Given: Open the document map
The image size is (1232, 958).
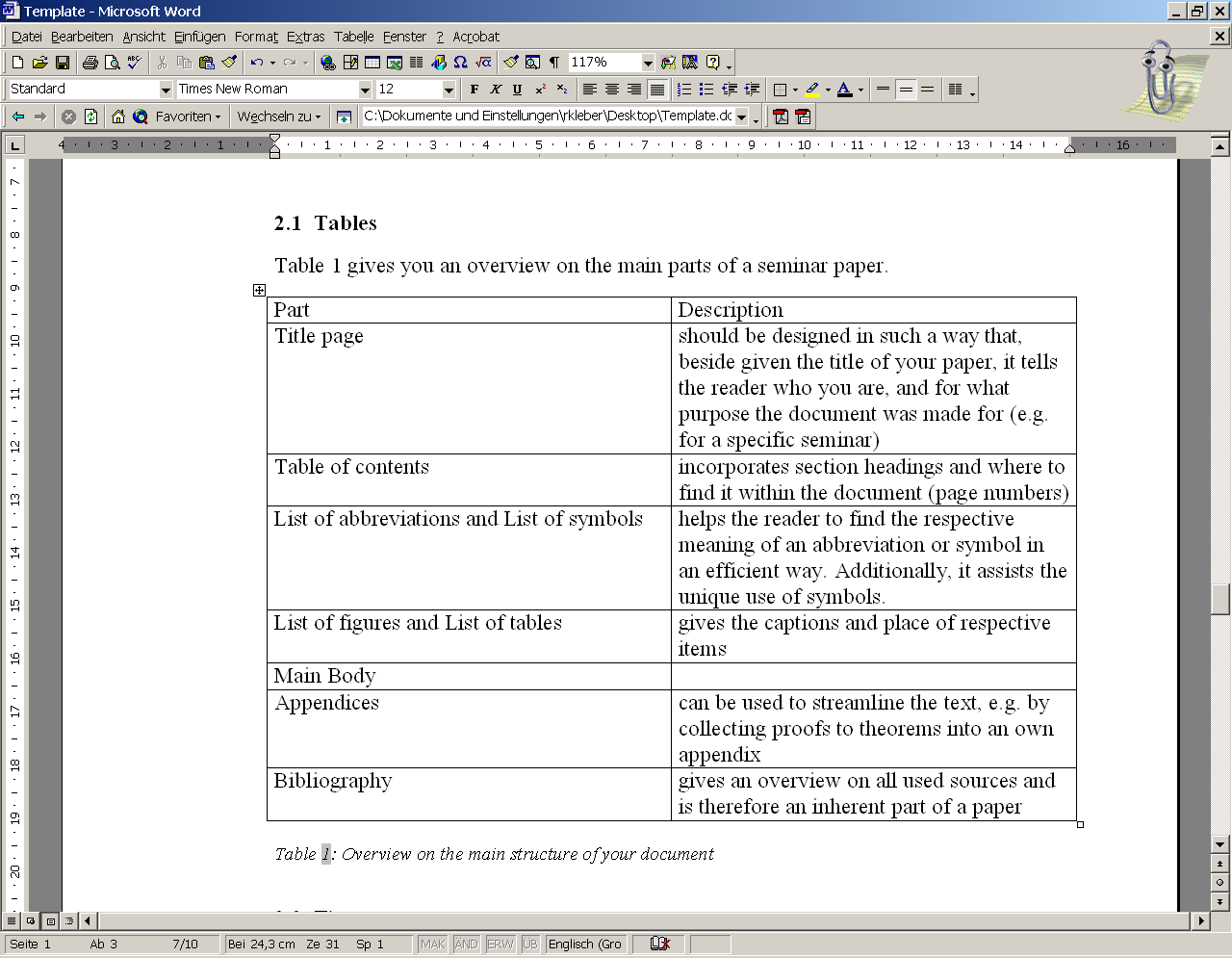Looking at the screenshot, I should pyautogui.click(x=532, y=63).
